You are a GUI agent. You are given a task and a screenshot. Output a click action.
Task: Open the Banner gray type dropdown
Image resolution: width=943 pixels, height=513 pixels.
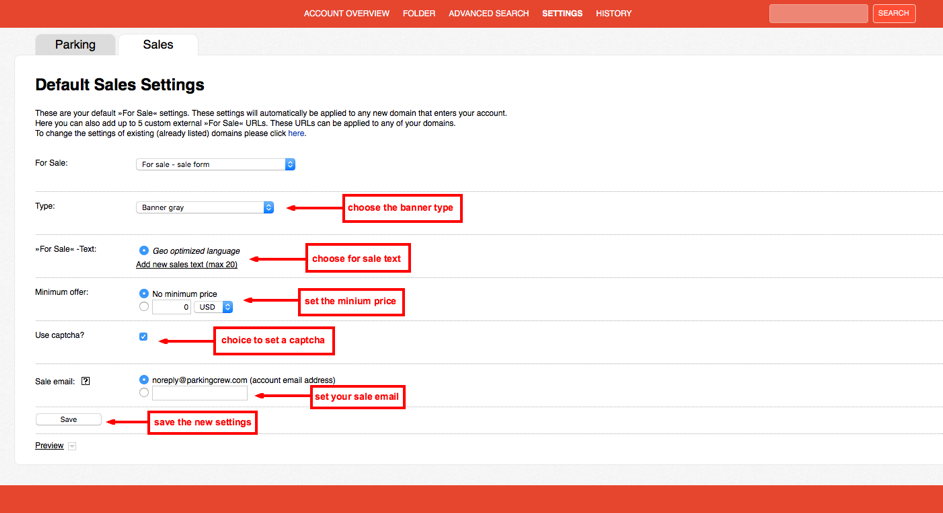205,207
